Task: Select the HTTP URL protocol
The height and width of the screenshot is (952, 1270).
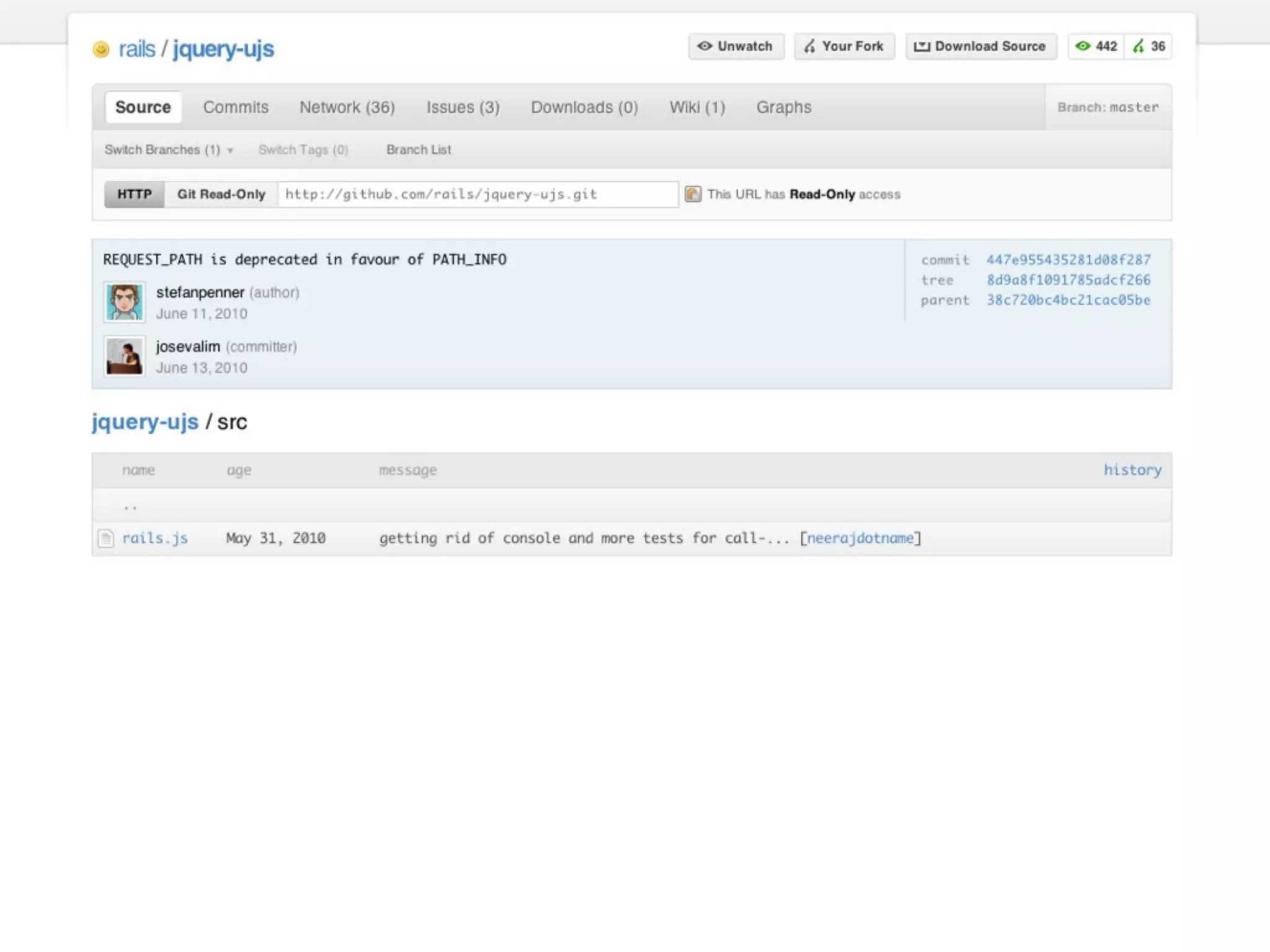Action: [134, 194]
